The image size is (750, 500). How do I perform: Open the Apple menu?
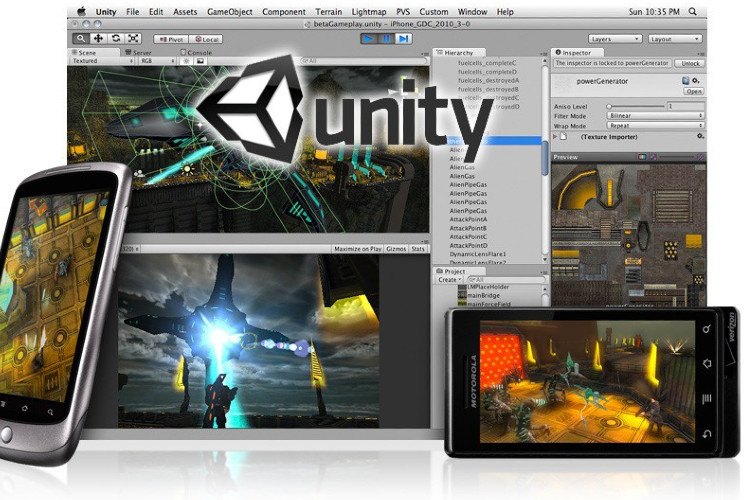(82, 11)
